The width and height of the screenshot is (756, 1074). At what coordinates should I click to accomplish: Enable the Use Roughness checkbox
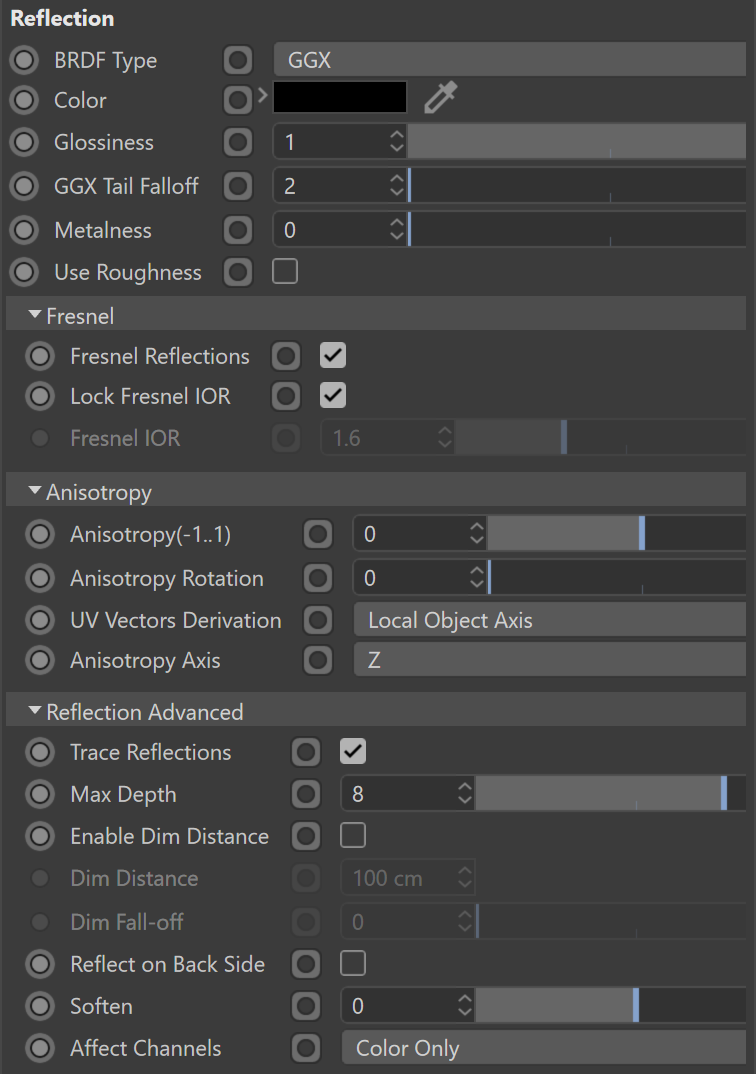[x=285, y=271]
